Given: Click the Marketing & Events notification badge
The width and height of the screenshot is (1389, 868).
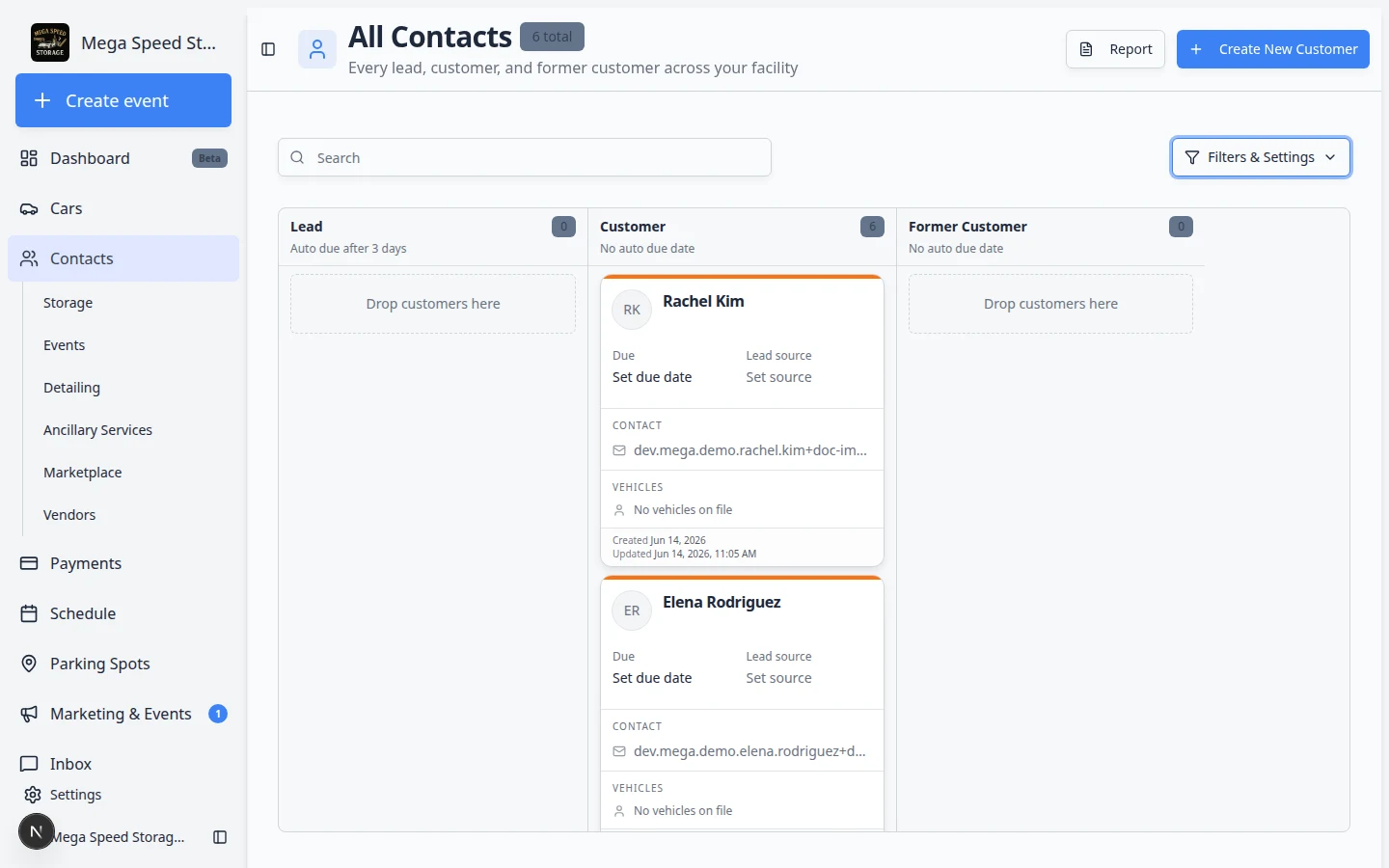Looking at the screenshot, I should click(x=218, y=714).
